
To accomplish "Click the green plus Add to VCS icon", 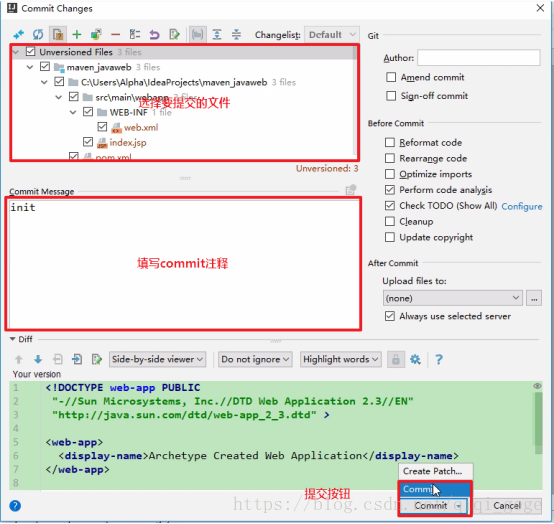I will 77,35.
